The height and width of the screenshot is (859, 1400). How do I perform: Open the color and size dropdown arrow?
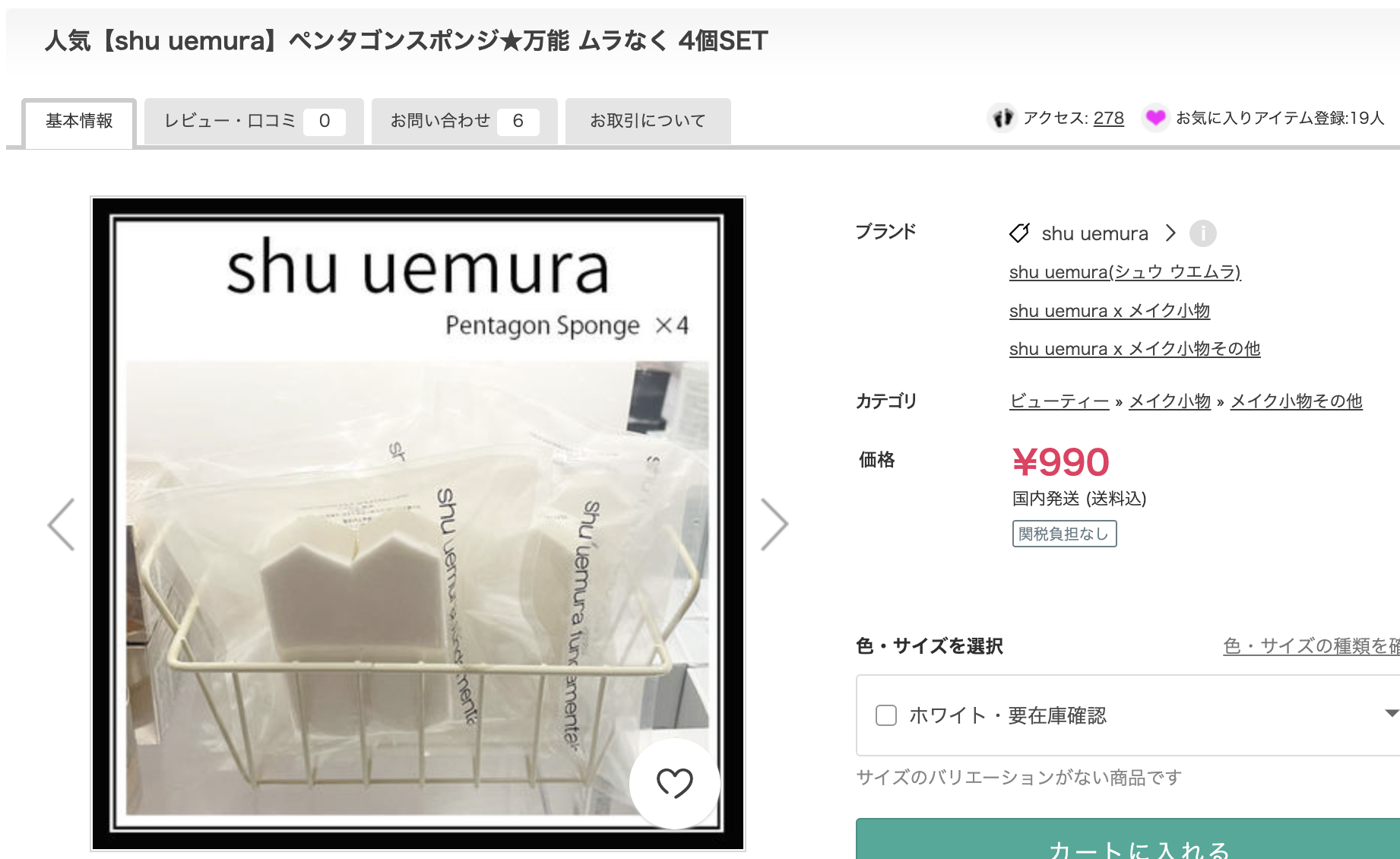tap(1391, 714)
